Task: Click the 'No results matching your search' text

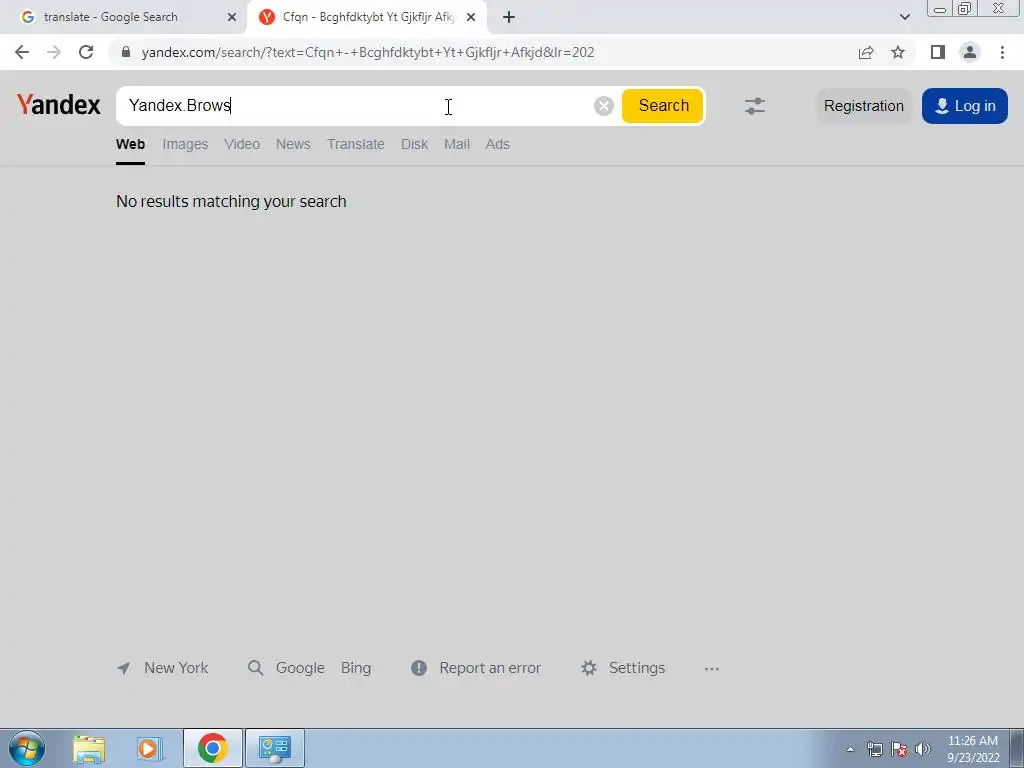Action: coord(231,201)
